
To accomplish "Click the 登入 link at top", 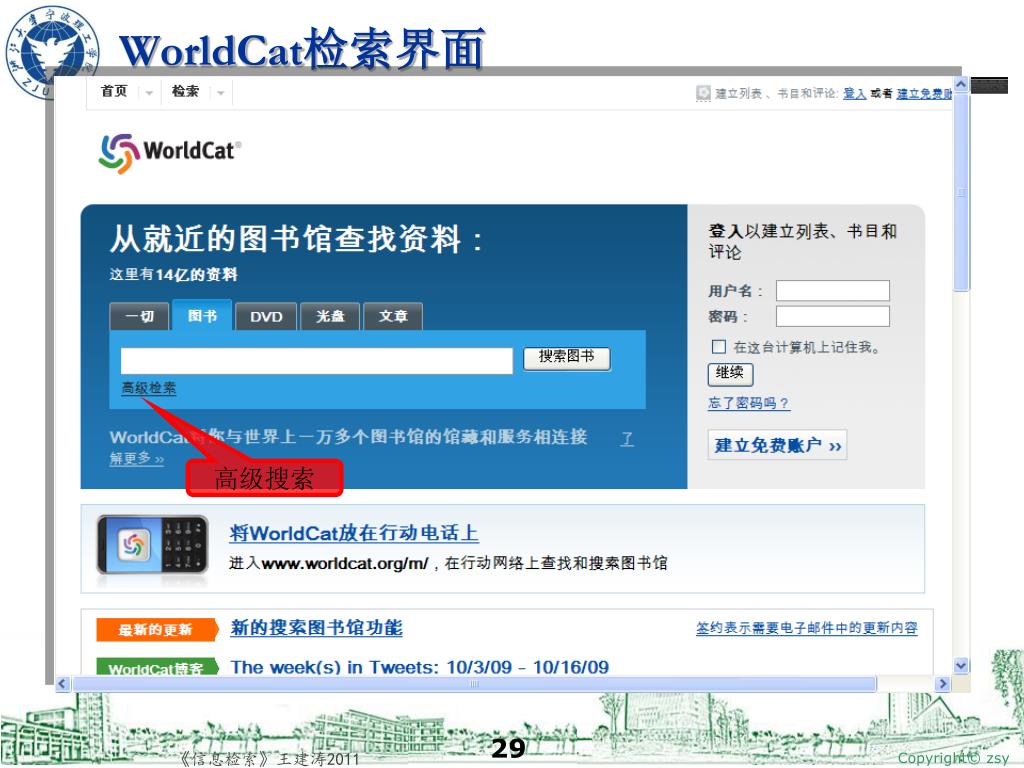I will [x=854, y=93].
